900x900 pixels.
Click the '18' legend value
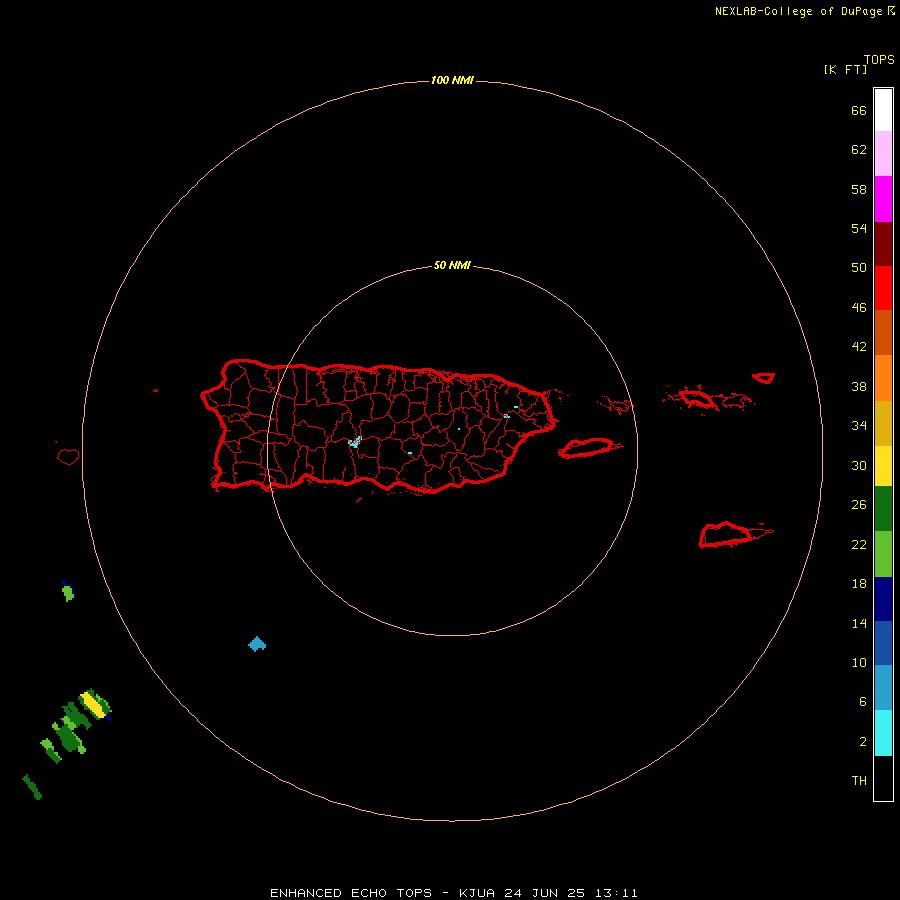(859, 584)
